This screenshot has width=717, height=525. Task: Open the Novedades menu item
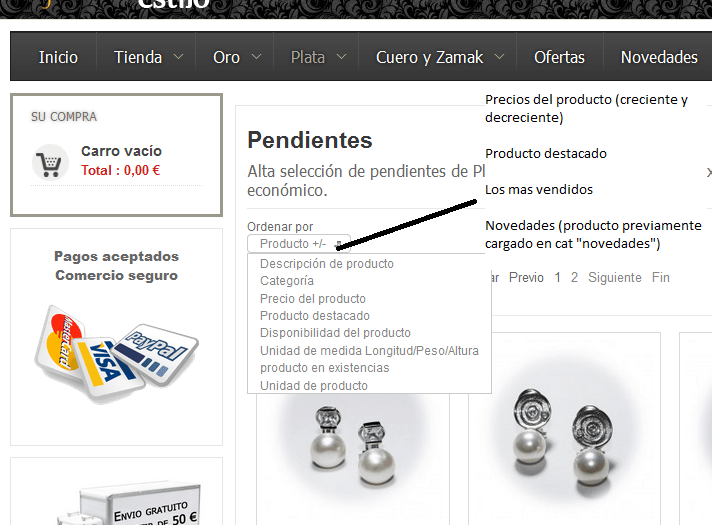[659, 57]
